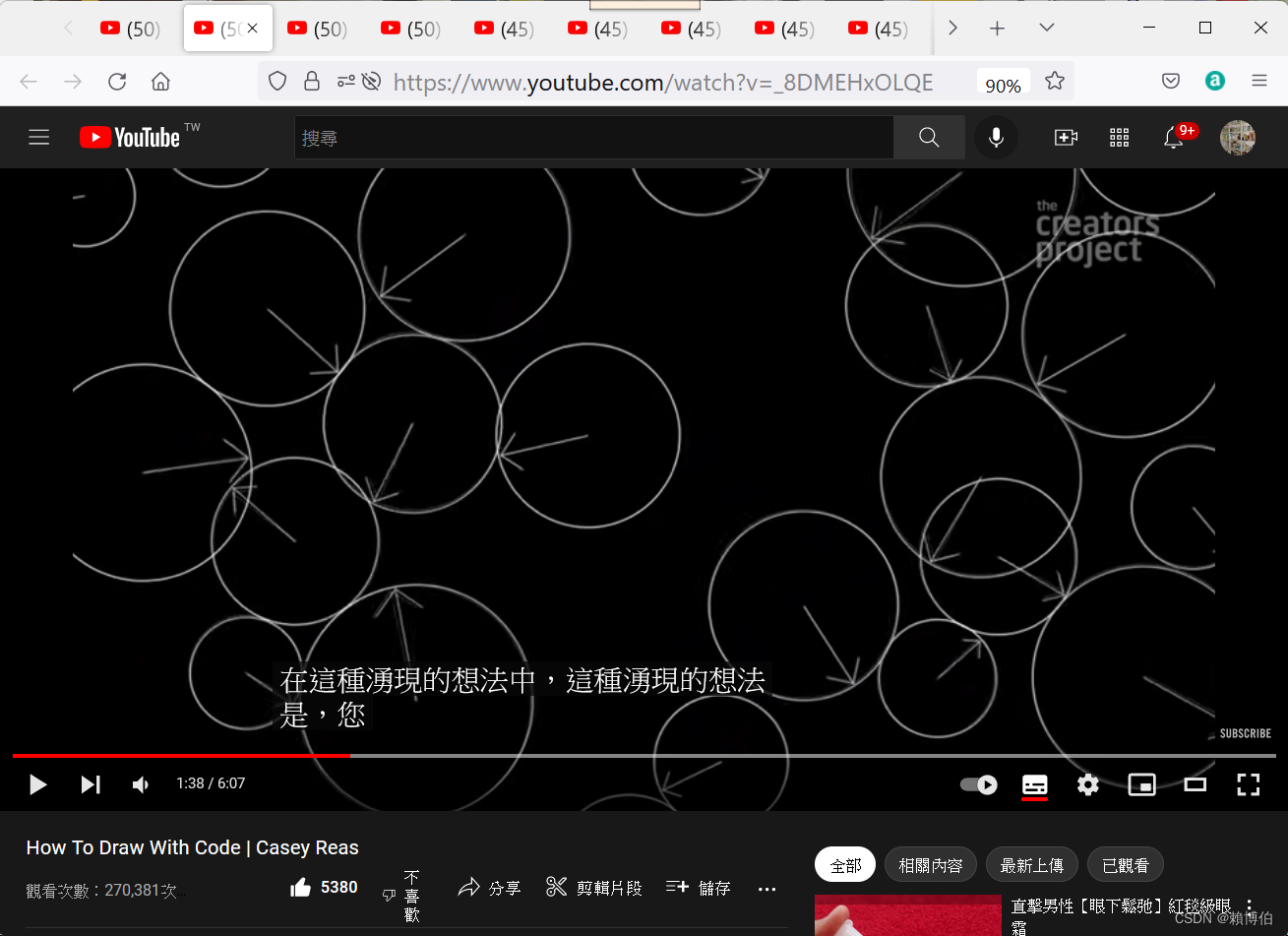Screen dimensions: 1288x936
Task: Open the notifications bell
Action: (x=1174, y=138)
